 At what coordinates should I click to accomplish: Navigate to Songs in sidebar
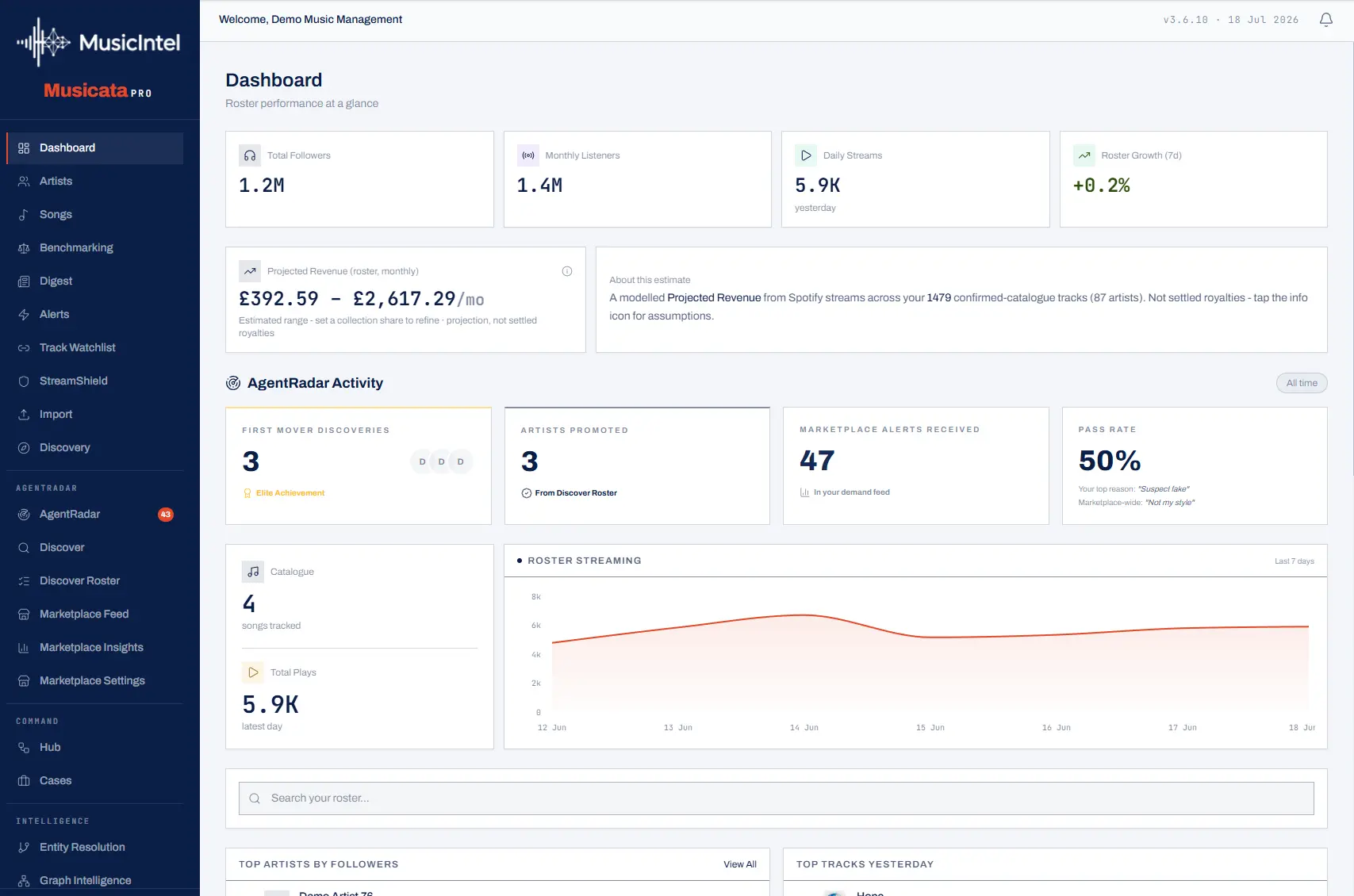click(94, 215)
